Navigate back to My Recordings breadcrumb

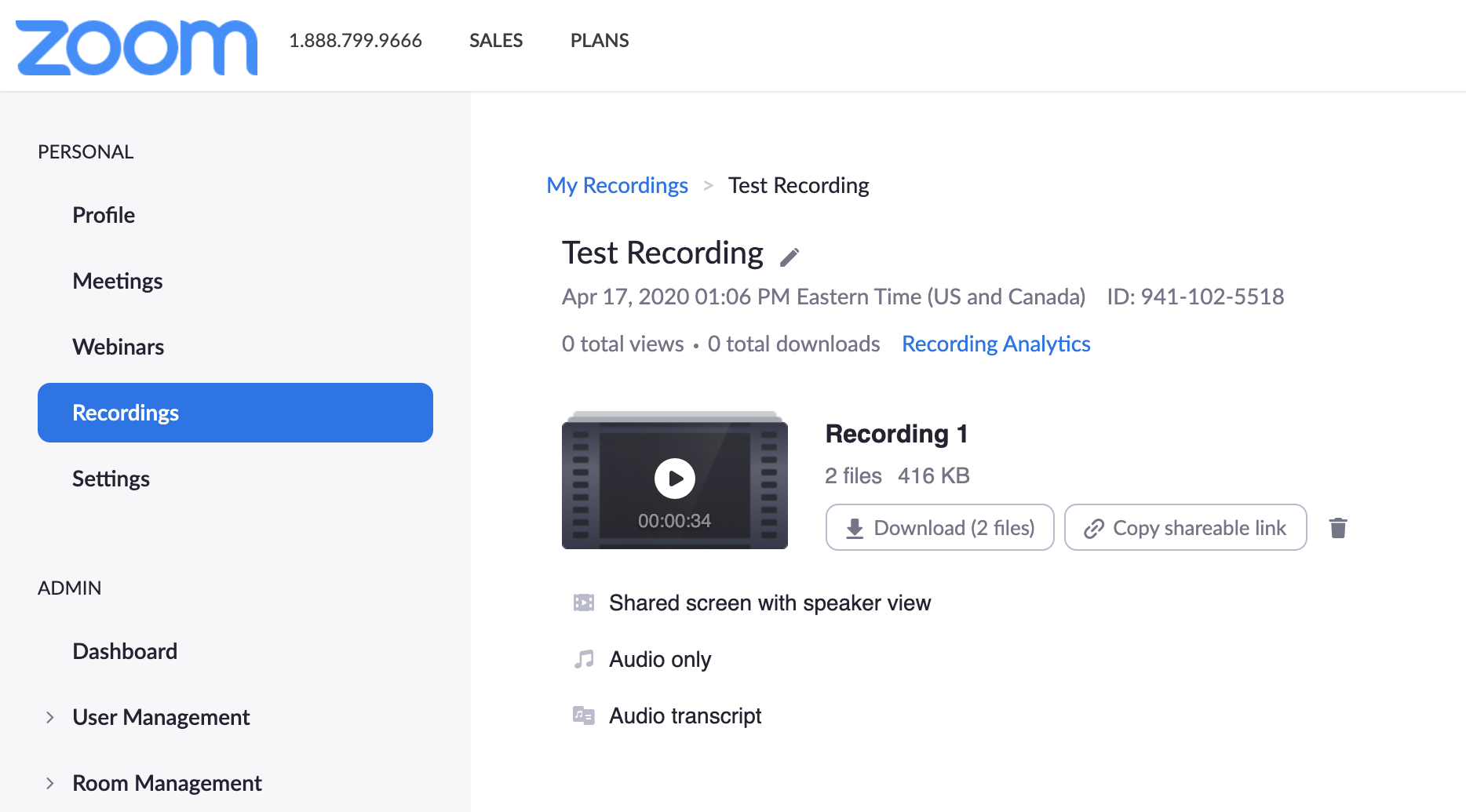click(x=617, y=185)
